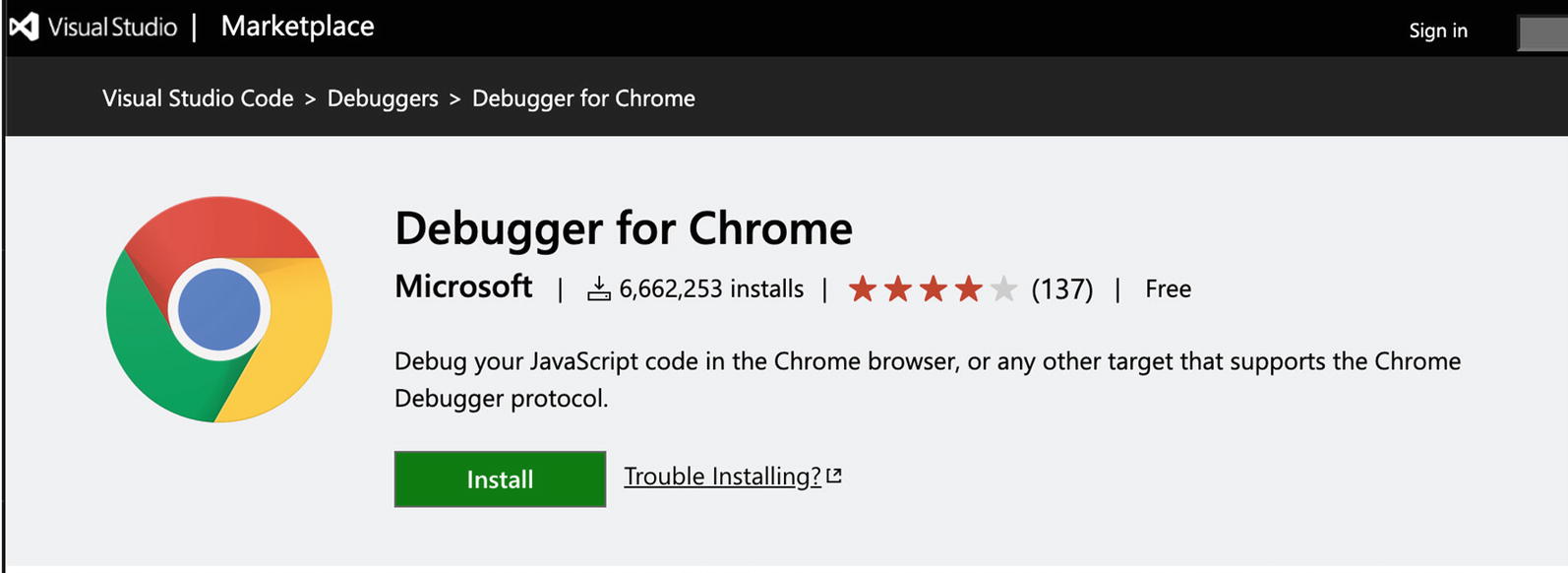The width and height of the screenshot is (1568, 573).
Task: Open the Marketplace header link
Action: [x=297, y=27]
